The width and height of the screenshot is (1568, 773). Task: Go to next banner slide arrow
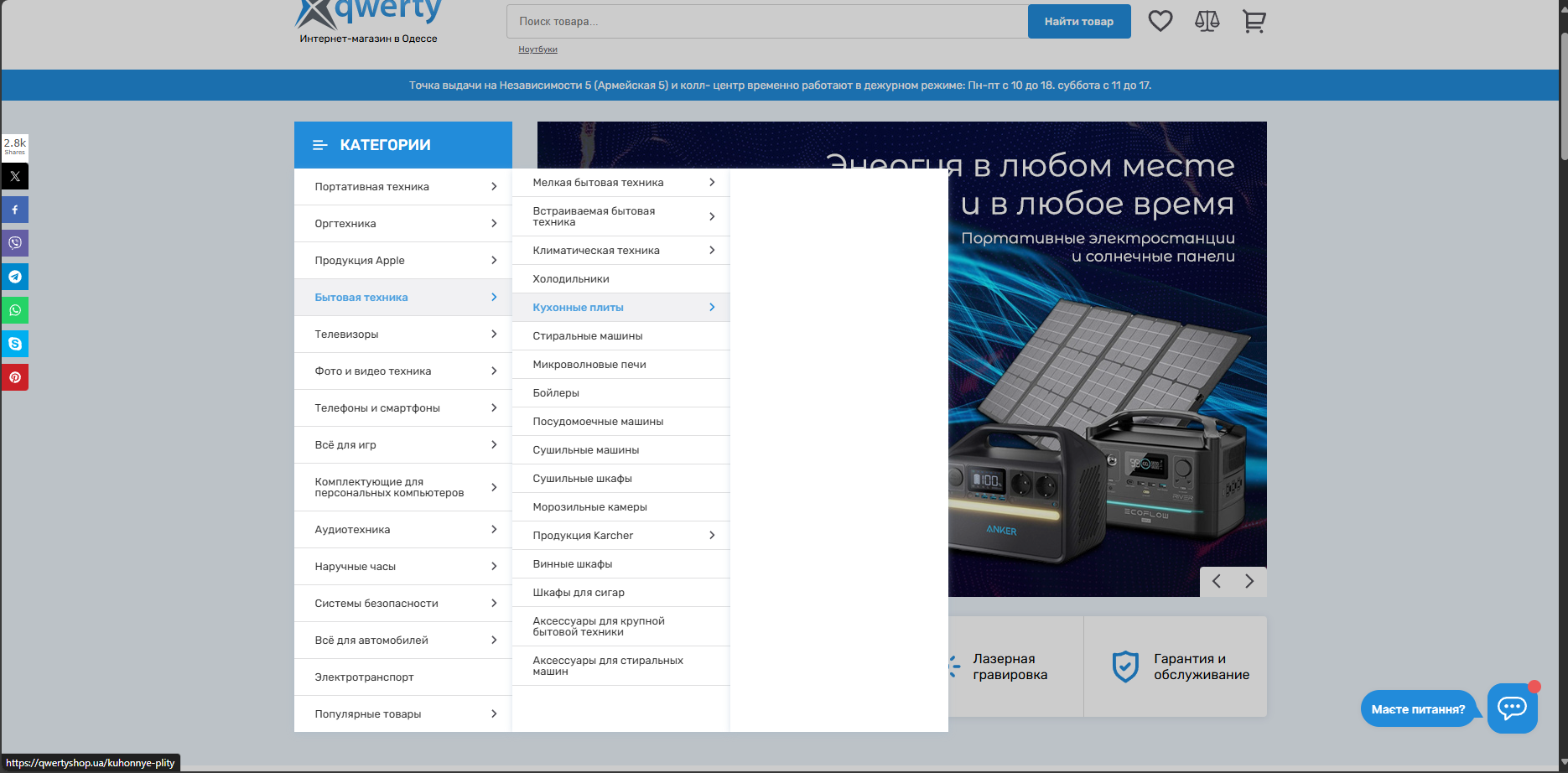pyautogui.click(x=1249, y=581)
